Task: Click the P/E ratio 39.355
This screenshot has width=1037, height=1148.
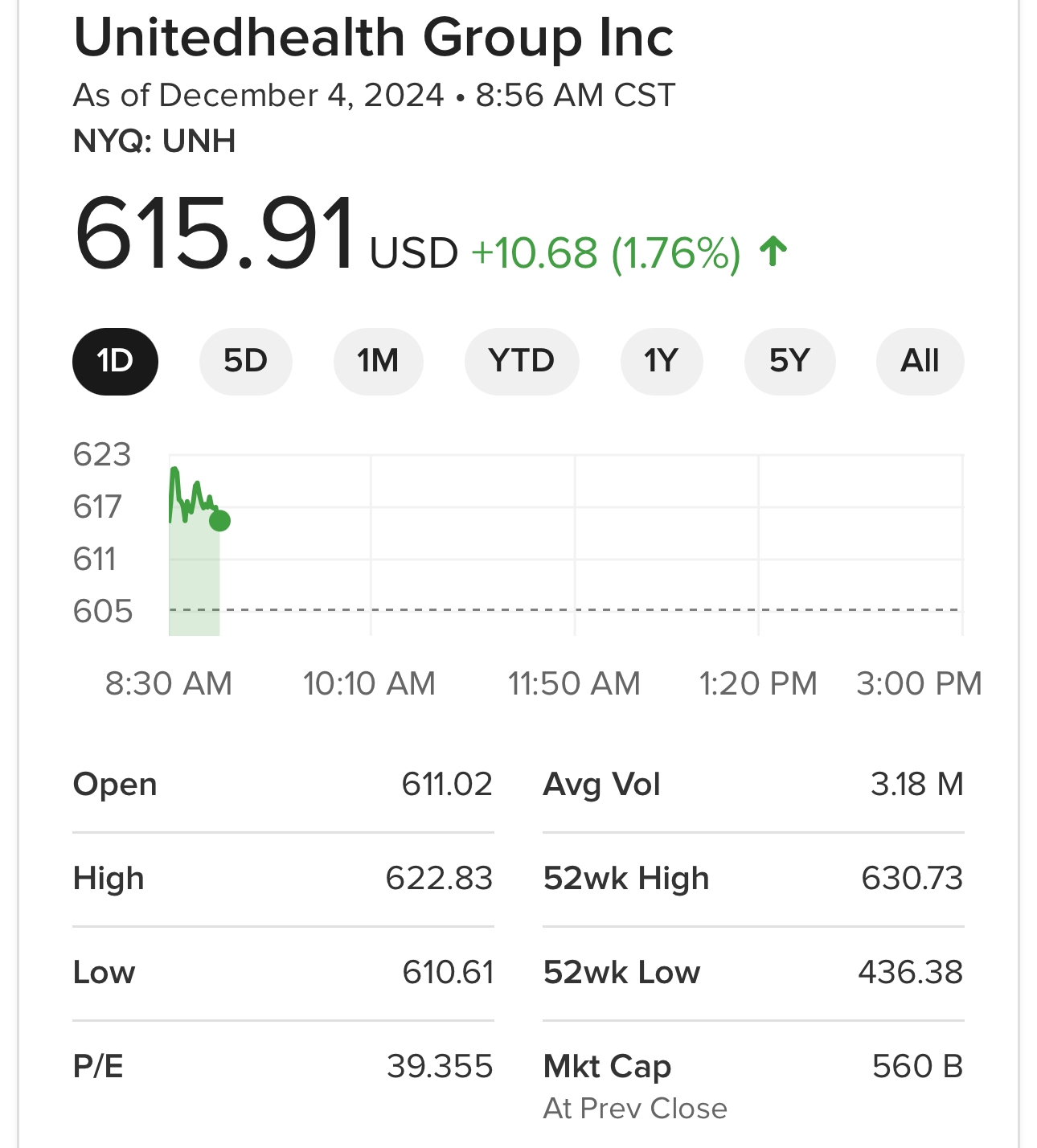Action: point(440,1066)
